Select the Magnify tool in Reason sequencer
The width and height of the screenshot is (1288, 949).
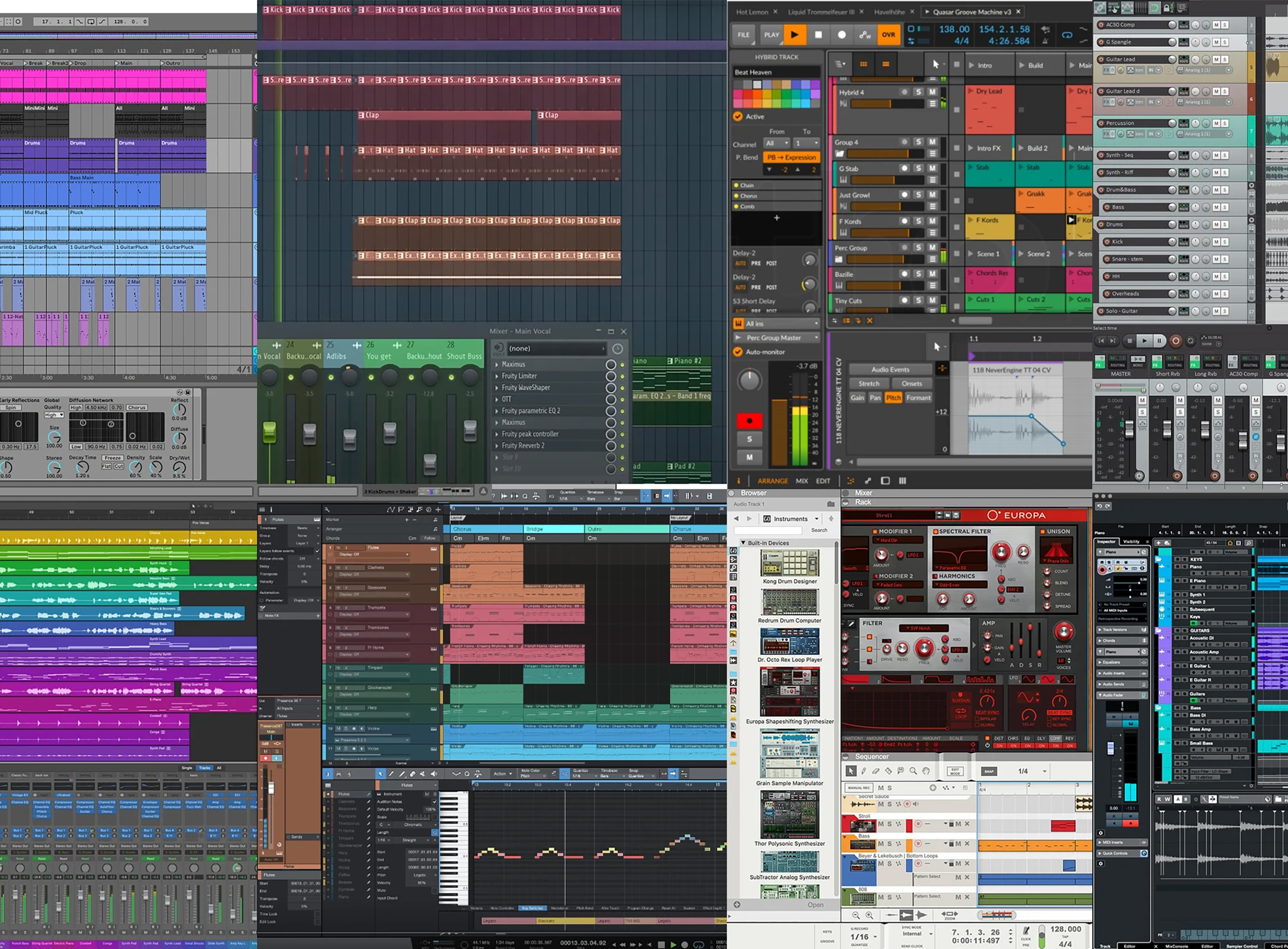pyautogui.click(x=913, y=771)
